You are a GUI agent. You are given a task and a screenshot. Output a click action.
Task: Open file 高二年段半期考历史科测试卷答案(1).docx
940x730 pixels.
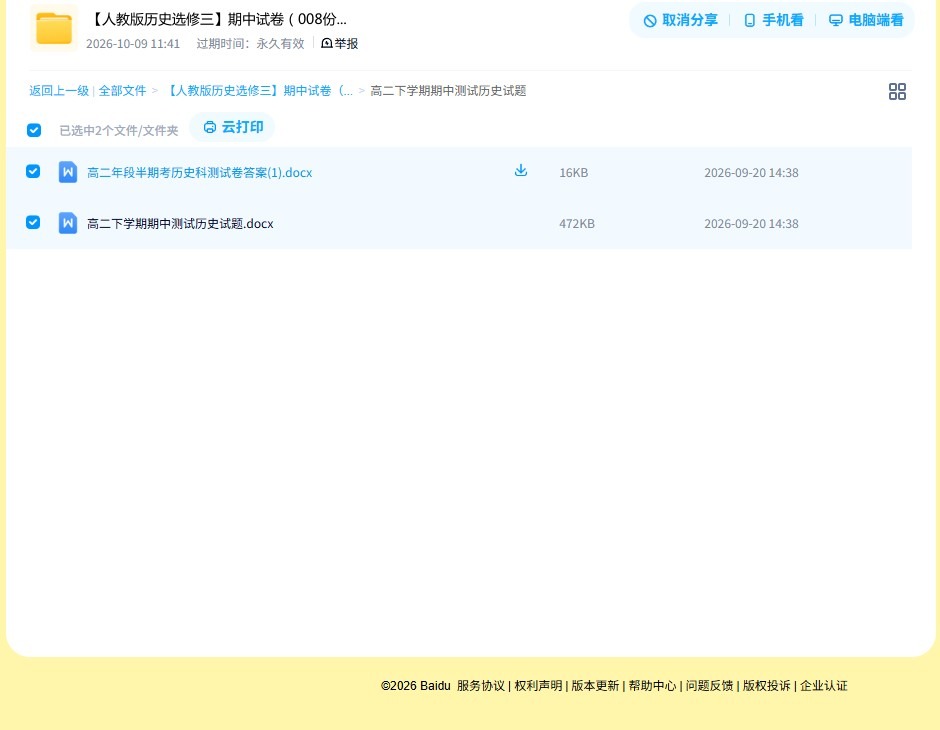200,173
